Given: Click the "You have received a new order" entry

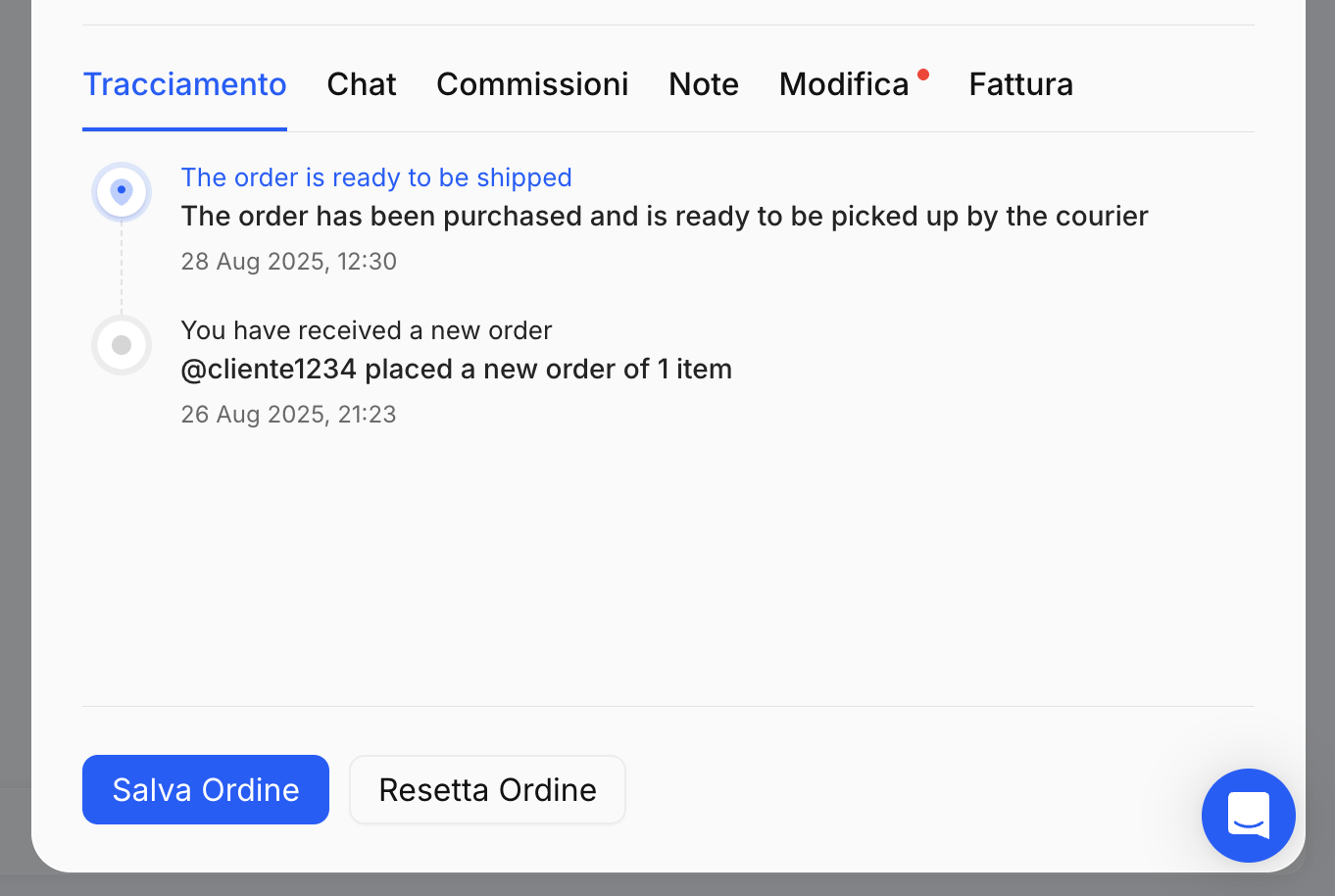Looking at the screenshot, I should point(367,330).
